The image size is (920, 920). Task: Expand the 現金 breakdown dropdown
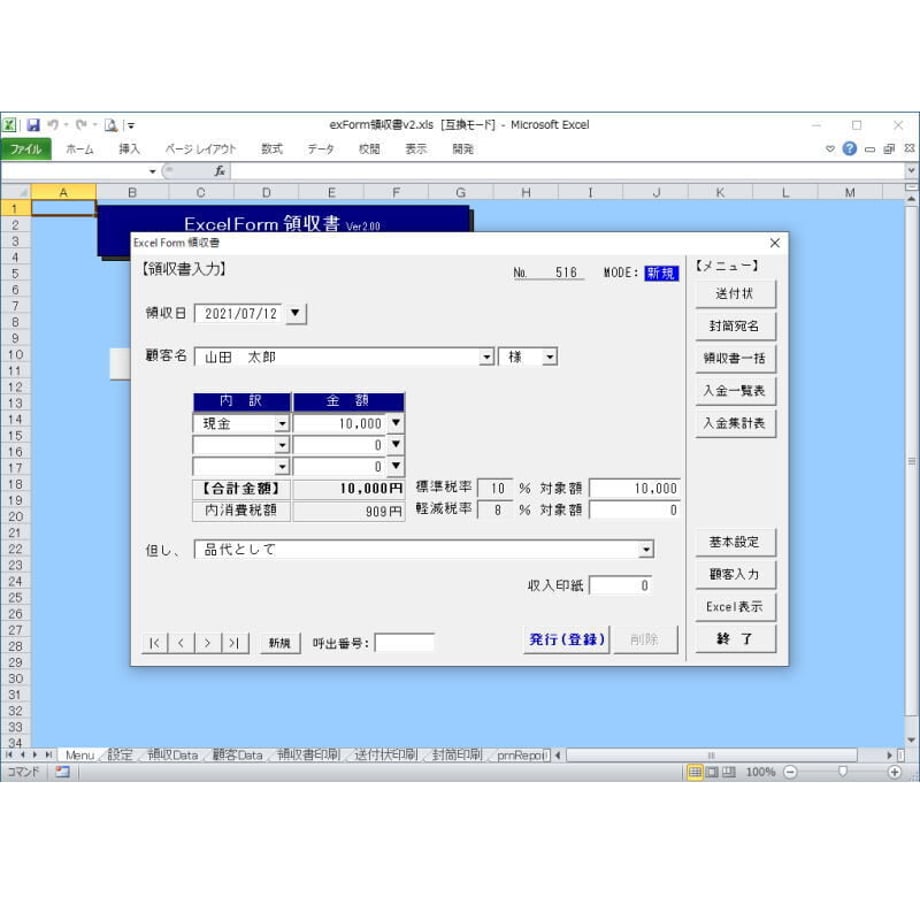click(282, 424)
